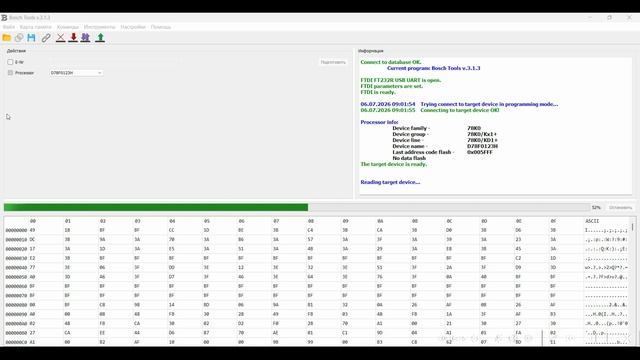Click the green up-arrow write icon
Image resolution: width=640 pixels, height=360 pixels.
coord(100,38)
